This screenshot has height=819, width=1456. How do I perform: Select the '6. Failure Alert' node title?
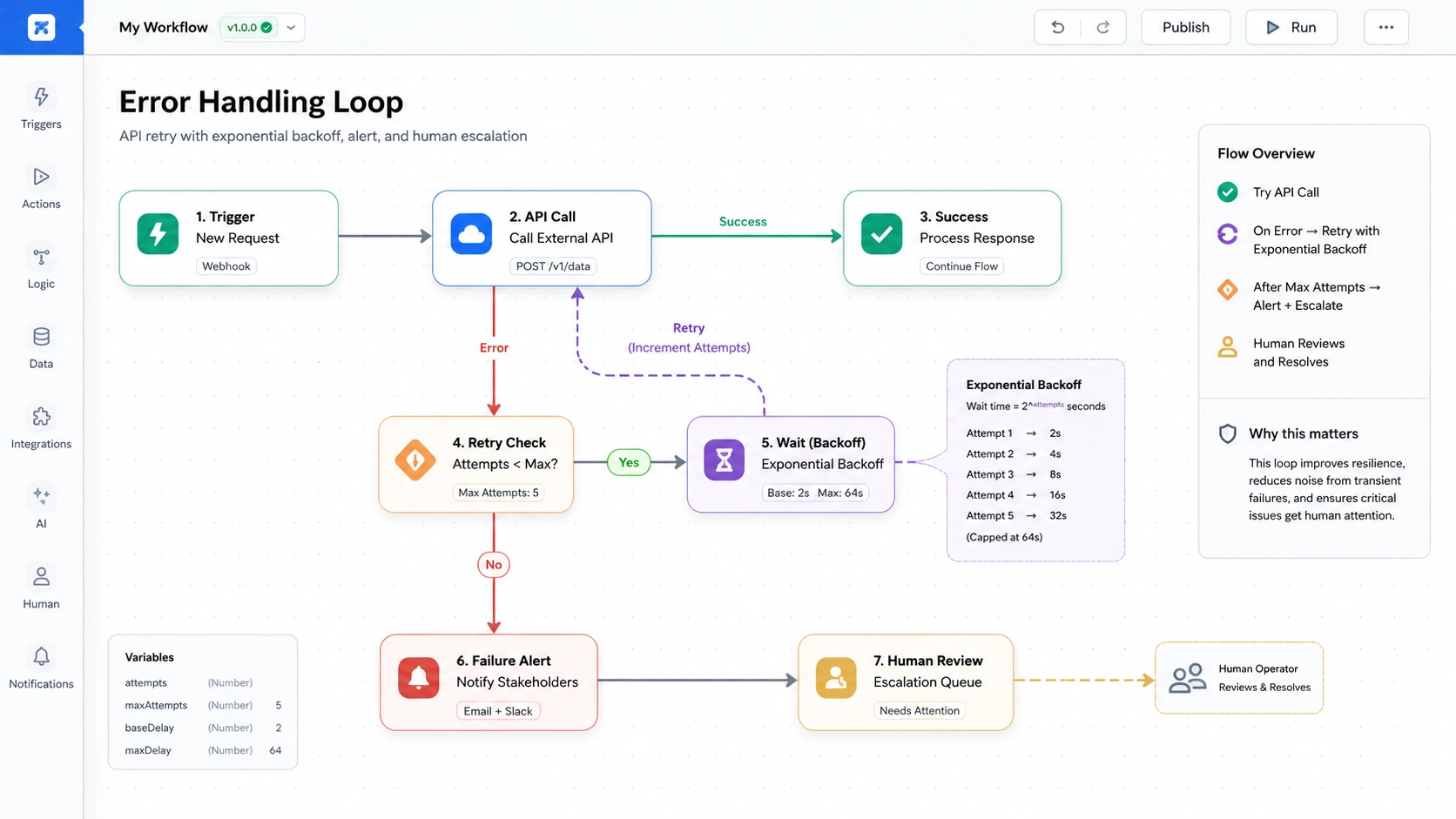pyautogui.click(x=503, y=661)
